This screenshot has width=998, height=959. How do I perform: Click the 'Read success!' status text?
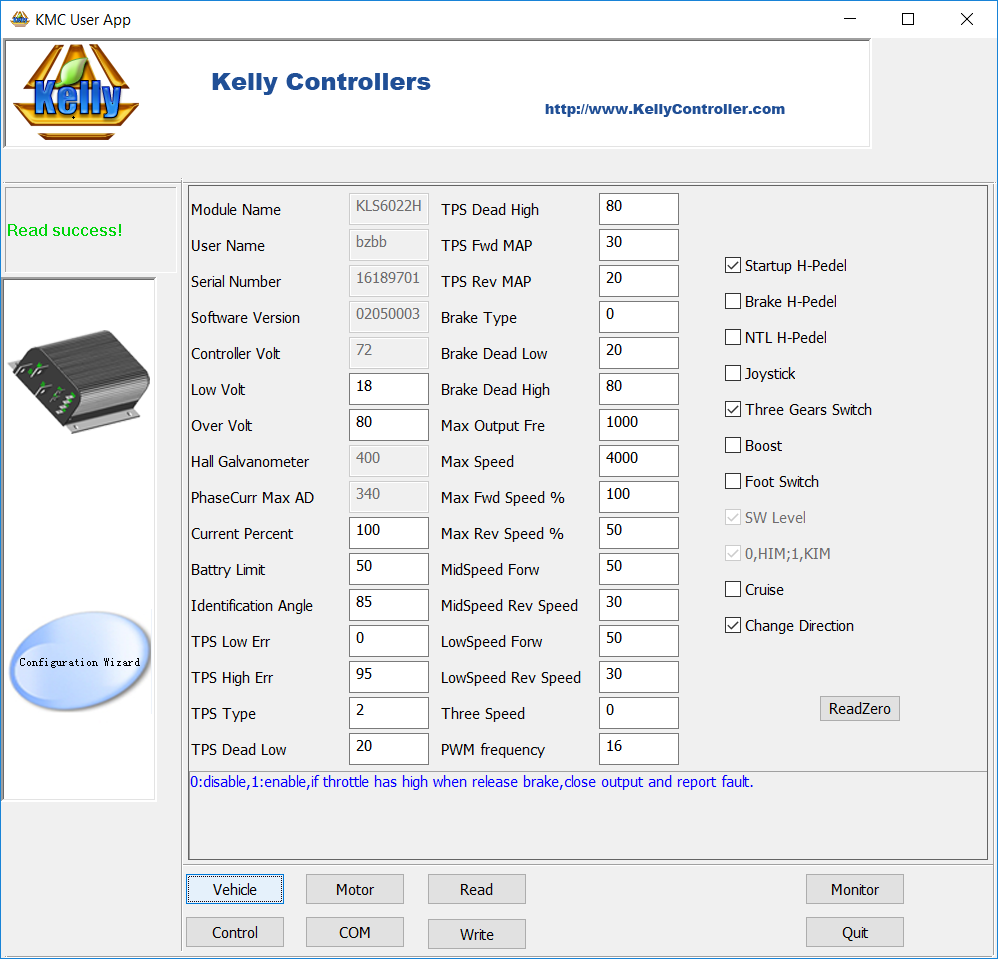pyautogui.click(x=64, y=230)
